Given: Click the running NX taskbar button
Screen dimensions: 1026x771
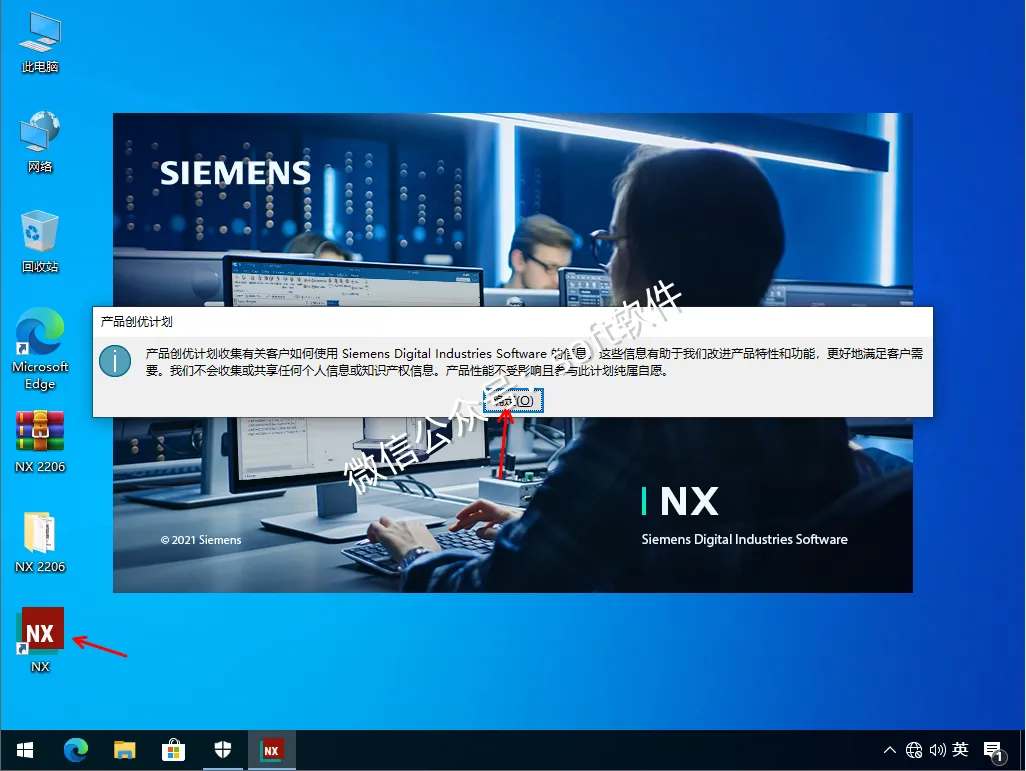Looking at the screenshot, I should (x=272, y=750).
